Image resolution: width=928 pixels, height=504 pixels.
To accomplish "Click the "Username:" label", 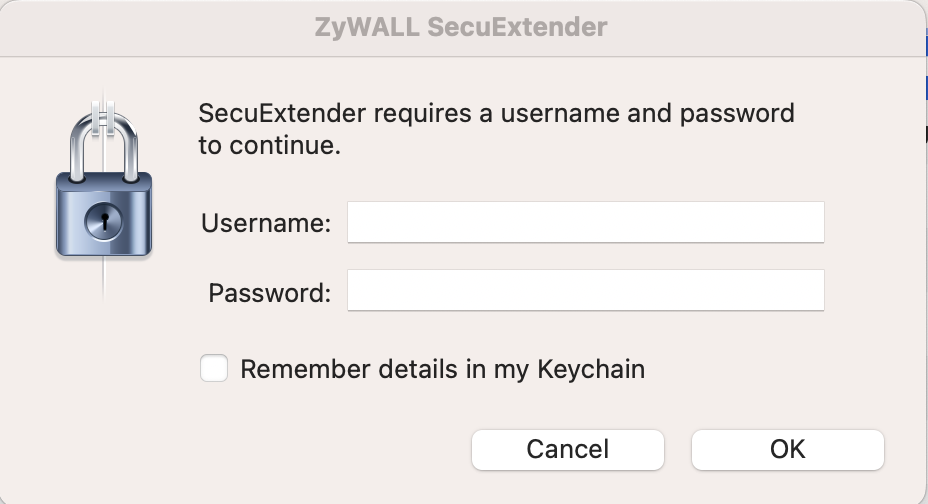I will (266, 223).
